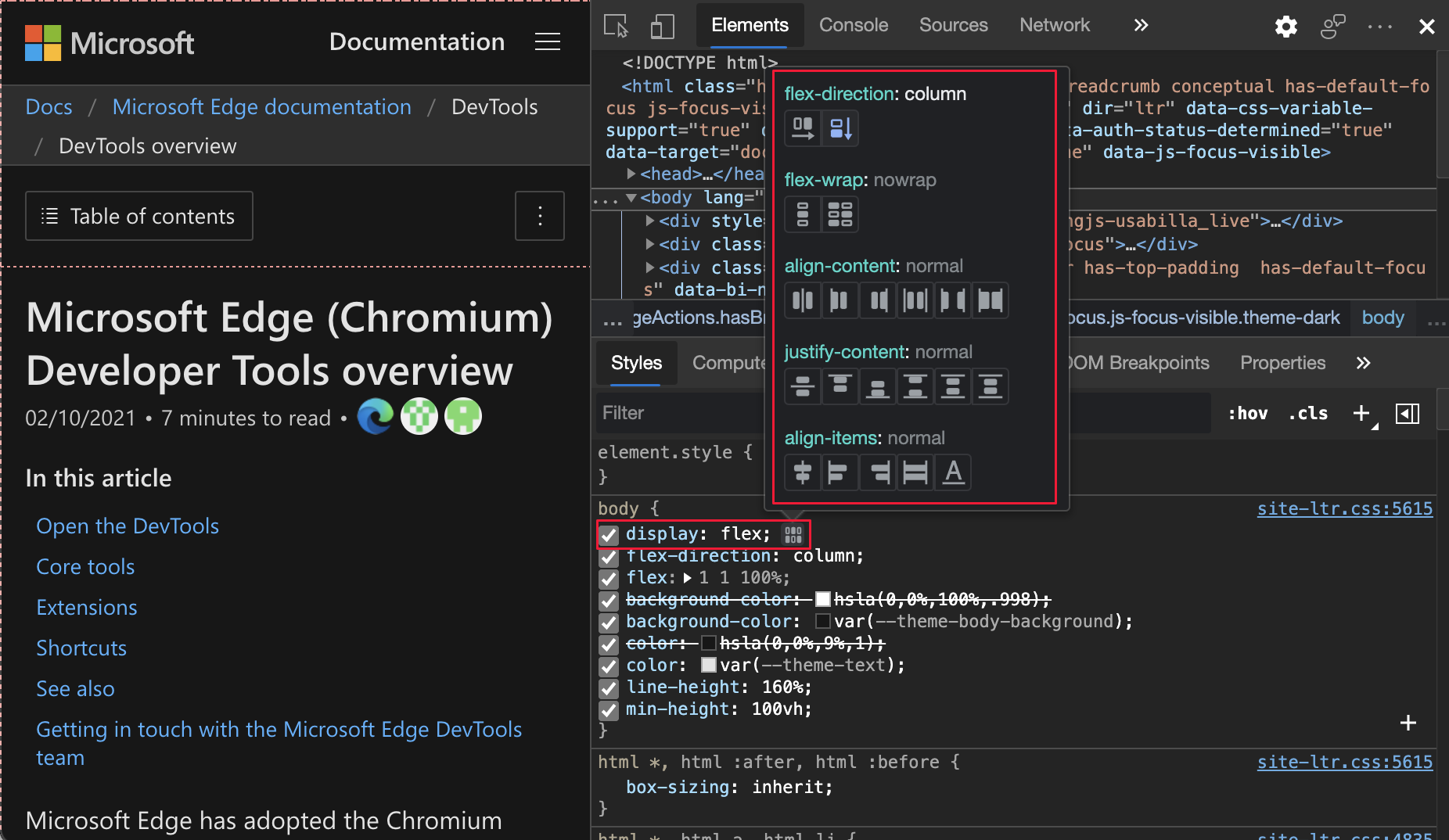Follow the Open the DevTools article link

point(127,526)
